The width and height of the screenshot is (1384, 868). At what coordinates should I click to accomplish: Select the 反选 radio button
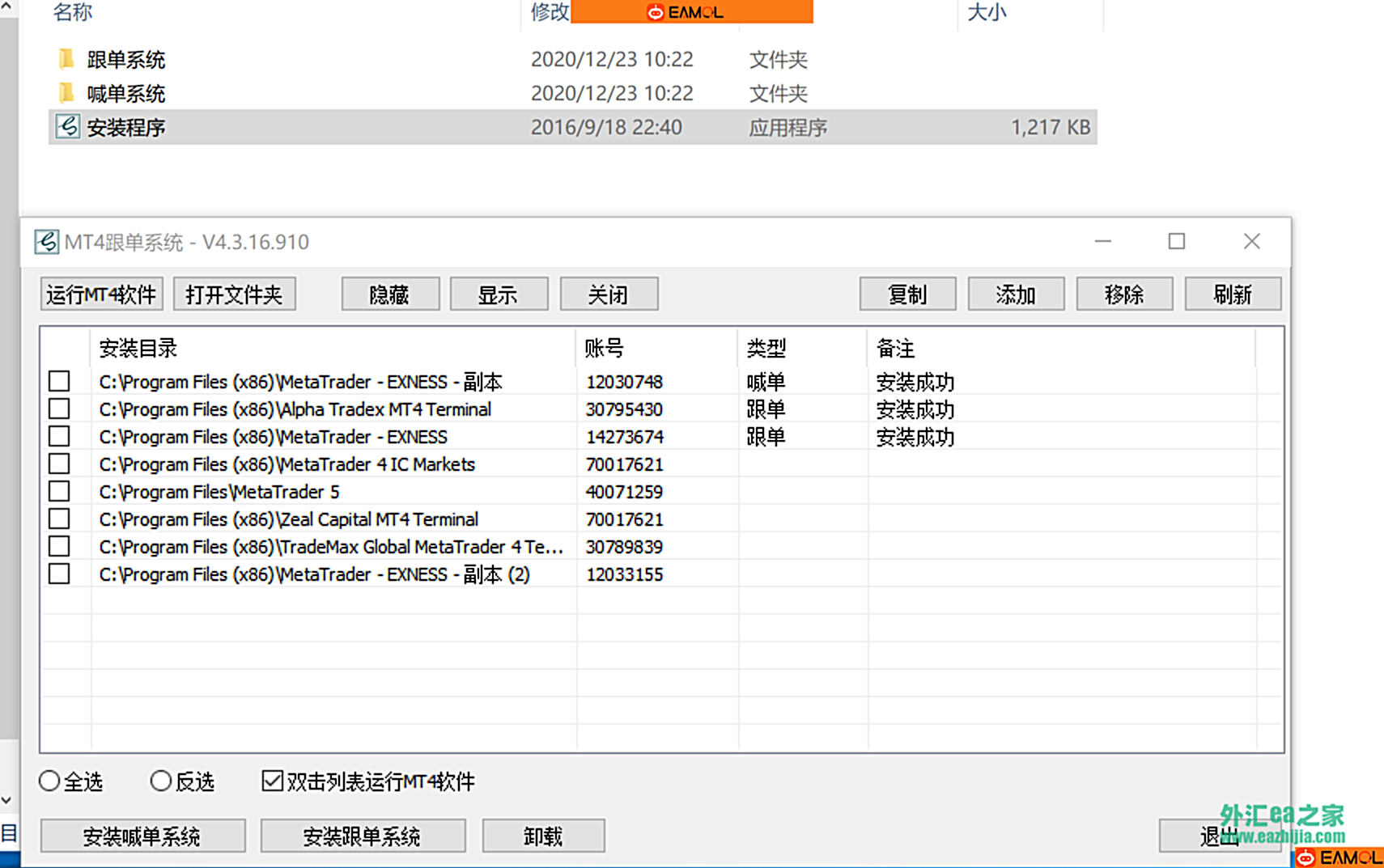(x=161, y=780)
